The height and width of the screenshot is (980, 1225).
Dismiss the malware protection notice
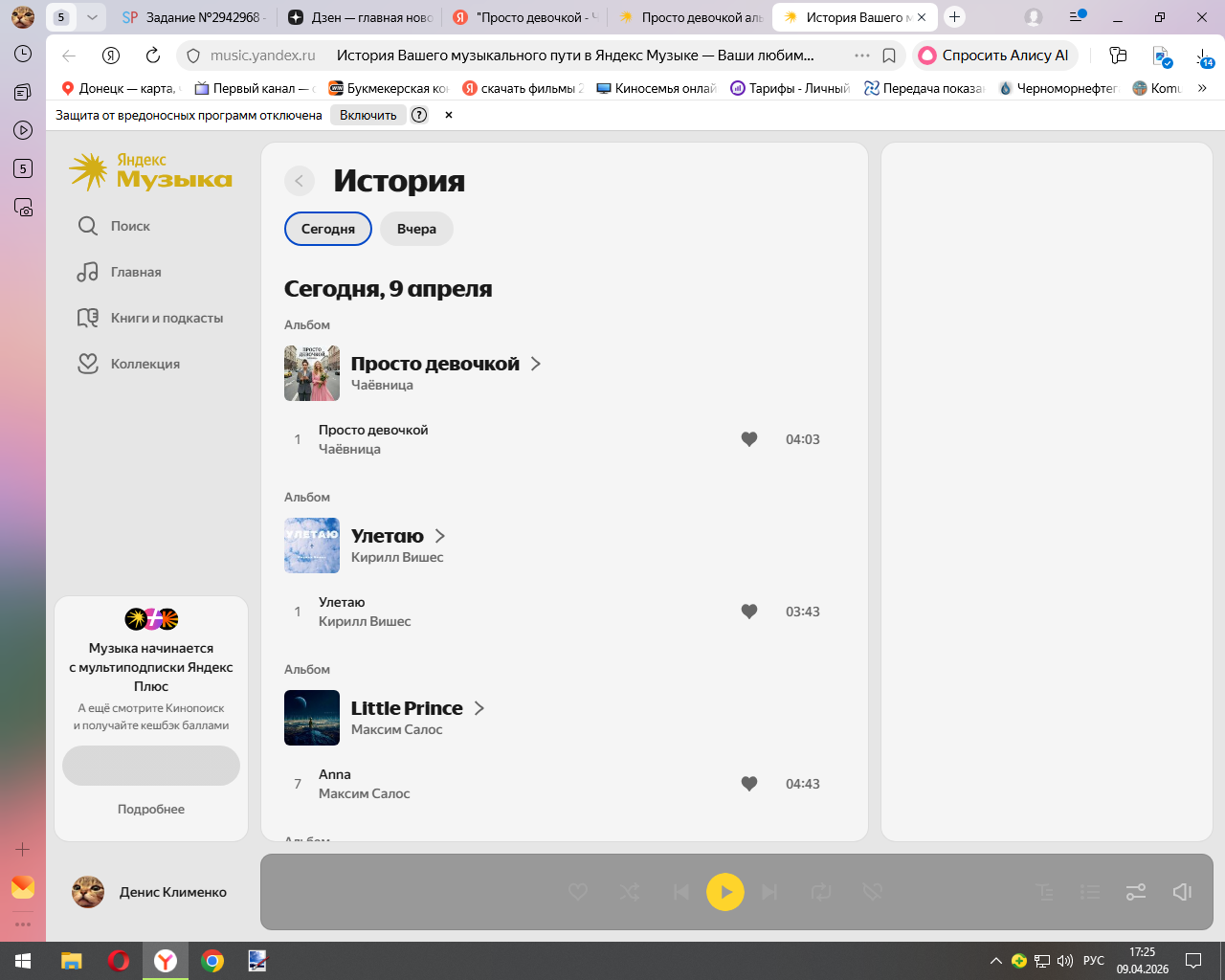(449, 115)
